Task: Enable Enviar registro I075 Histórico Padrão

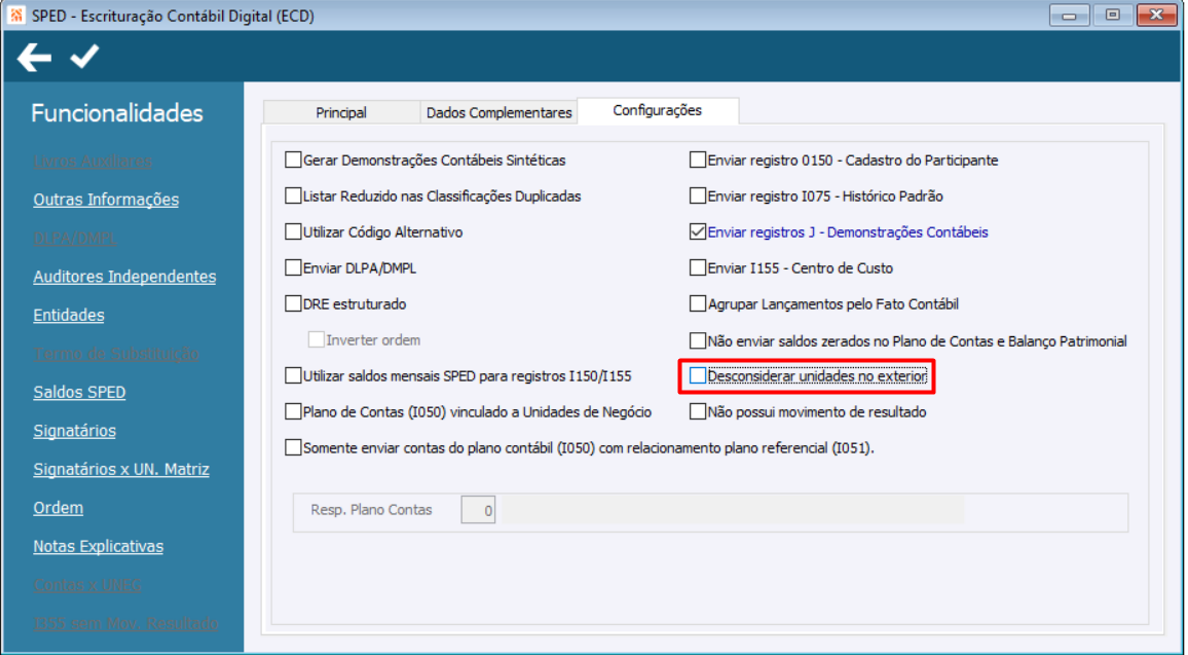Action: tap(698, 196)
